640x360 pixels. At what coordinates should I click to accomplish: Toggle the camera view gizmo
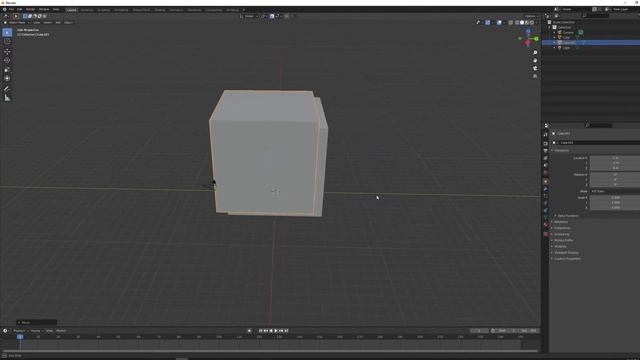pos(535,68)
